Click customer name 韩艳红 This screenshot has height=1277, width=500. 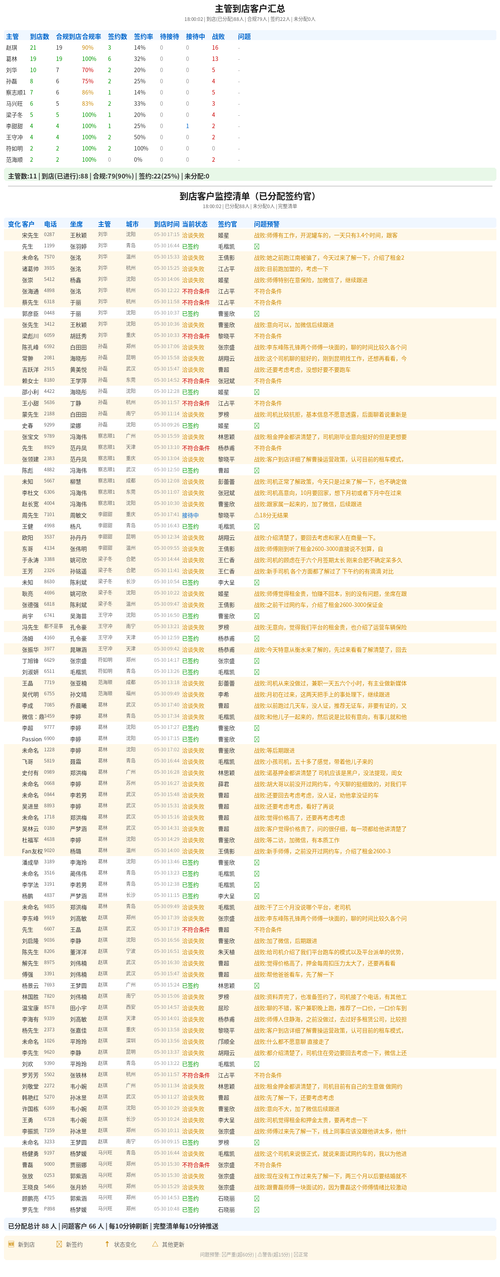(x=30, y=1096)
